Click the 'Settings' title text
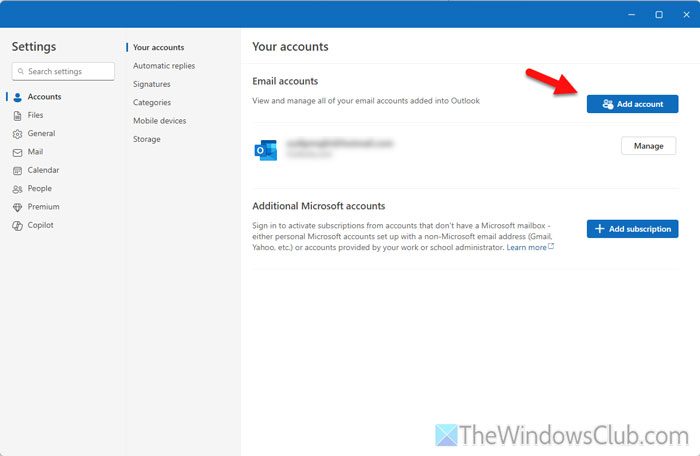Viewport: 700px width, 456px height. [x=34, y=46]
